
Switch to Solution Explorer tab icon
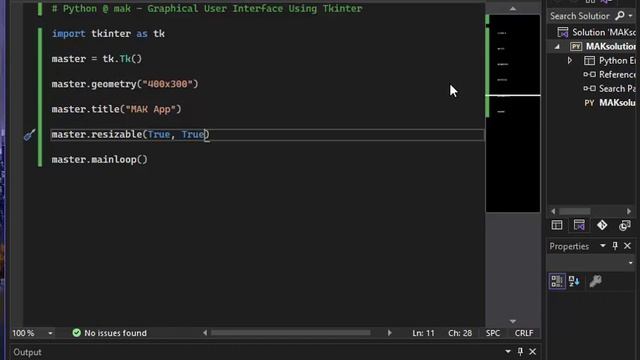(x=579, y=225)
